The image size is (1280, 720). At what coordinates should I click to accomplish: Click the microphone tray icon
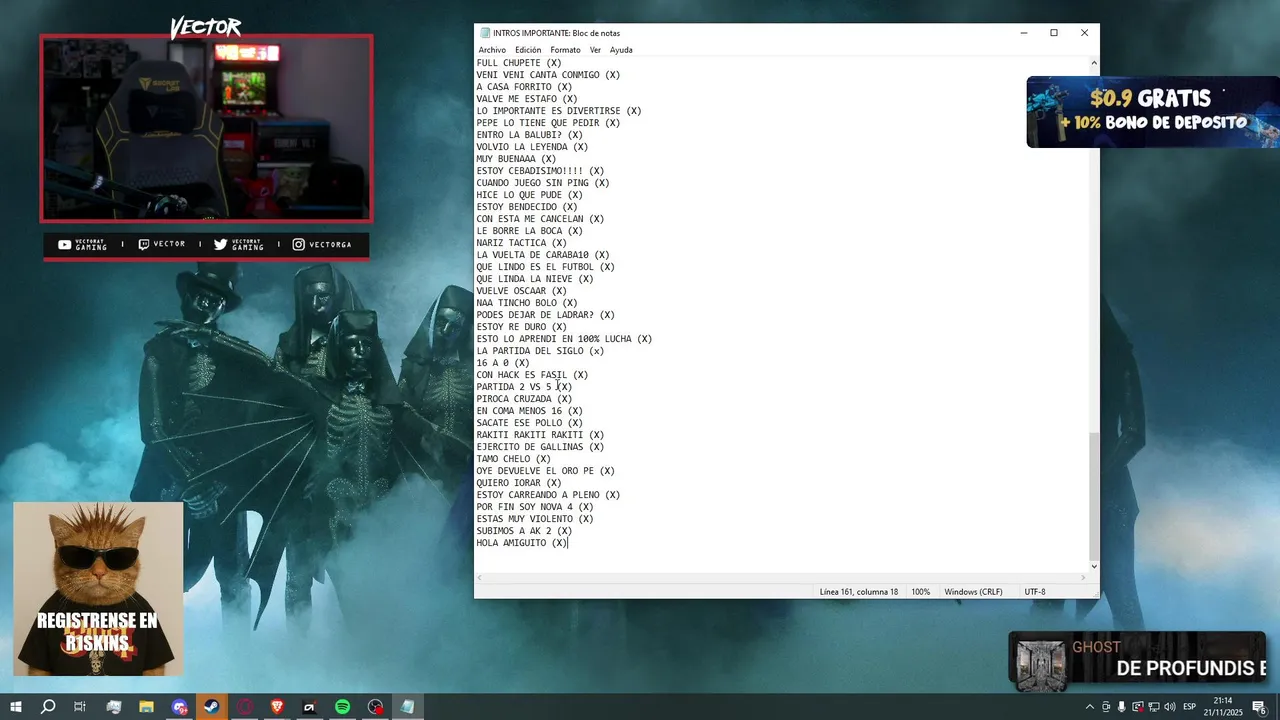tap(1121, 707)
